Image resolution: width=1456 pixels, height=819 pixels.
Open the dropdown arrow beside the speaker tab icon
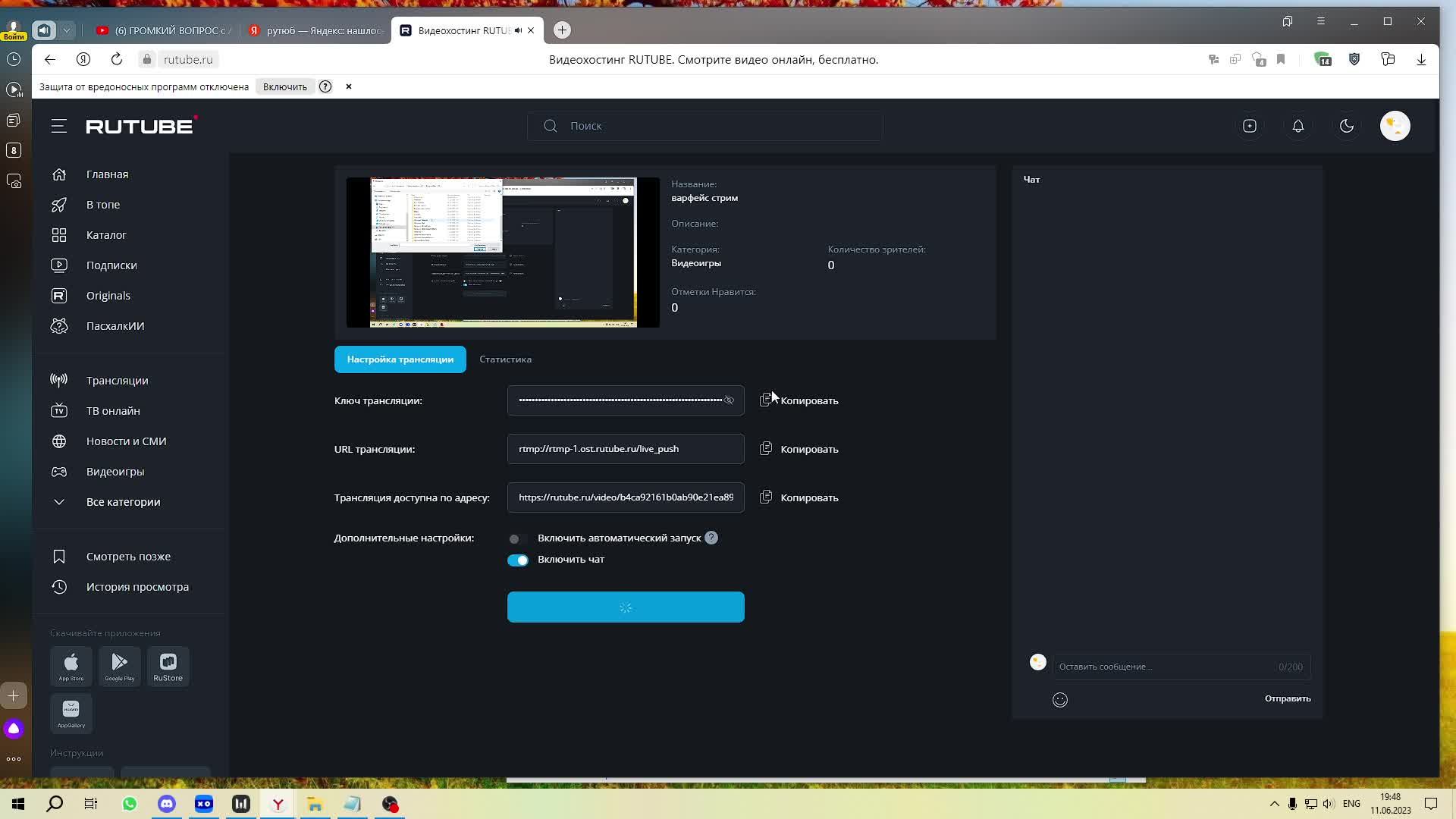[67, 30]
